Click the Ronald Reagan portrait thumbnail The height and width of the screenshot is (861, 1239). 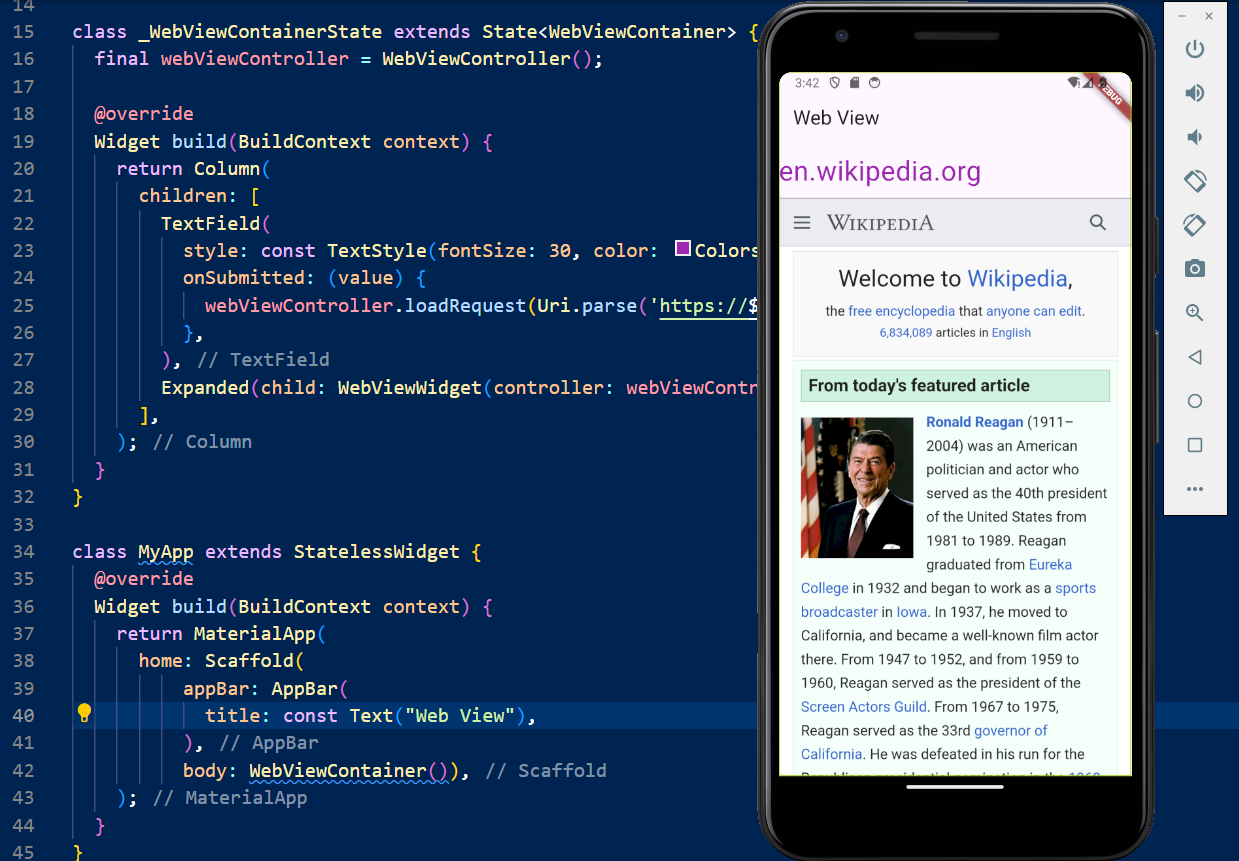tap(857, 487)
